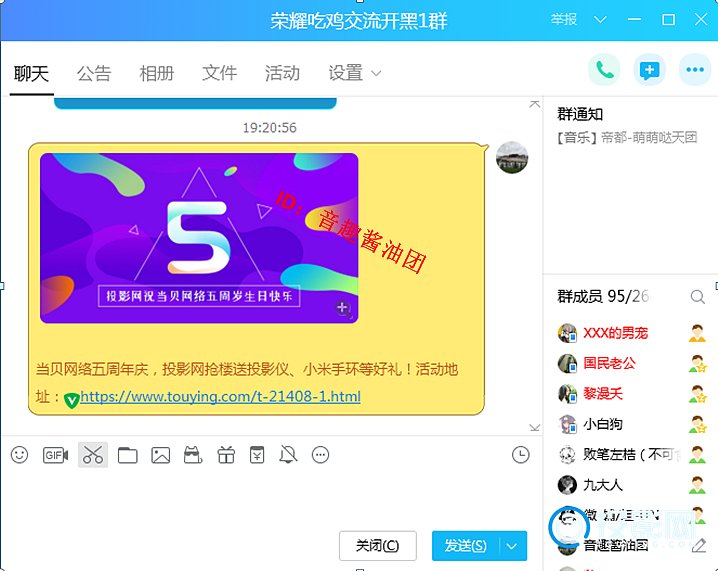Open the dropdown arrow beside 举报
The height and width of the screenshot is (571, 718).
(x=600, y=20)
